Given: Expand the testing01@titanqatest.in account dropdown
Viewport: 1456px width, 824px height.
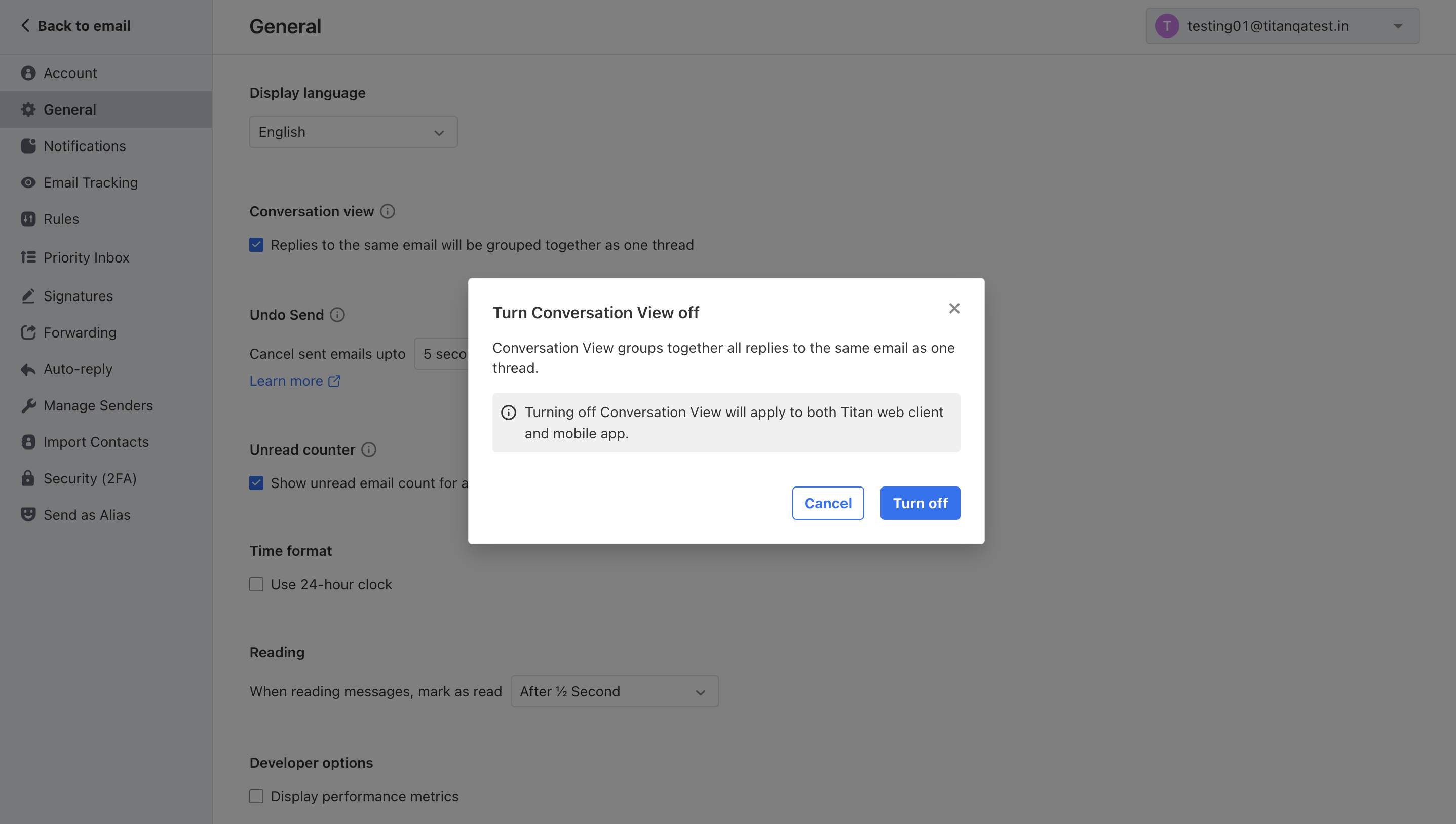Looking at the screenshot, I should pyautogui.click(x=1282, y=26).
